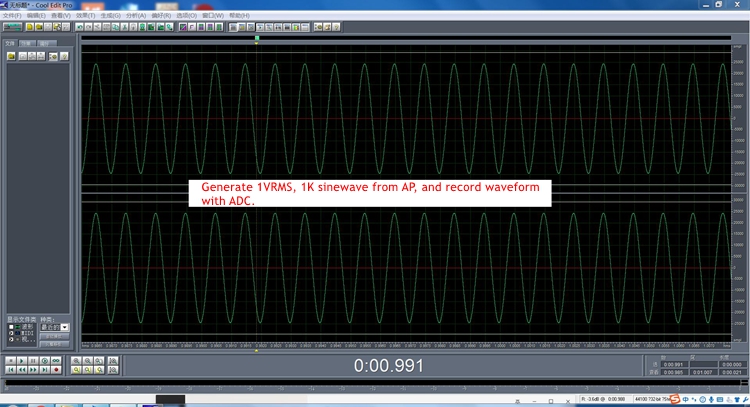Jump to start with Go to Beginning
The height and width of the screenshot is (407, 750).
click(x=9, y=370)
